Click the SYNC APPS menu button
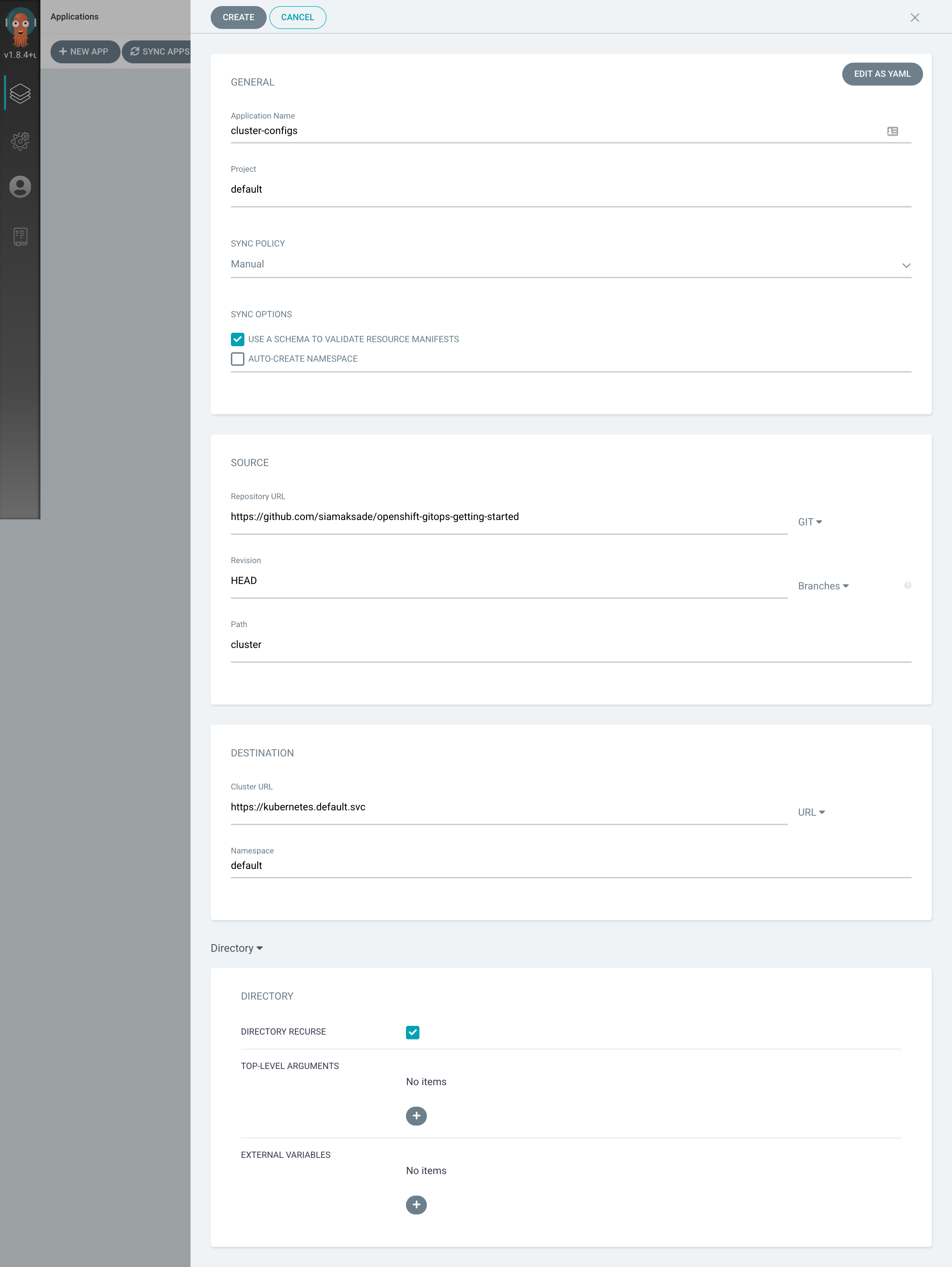The height and width of the screenshot is (1267, 952). [x=160, y=51]
